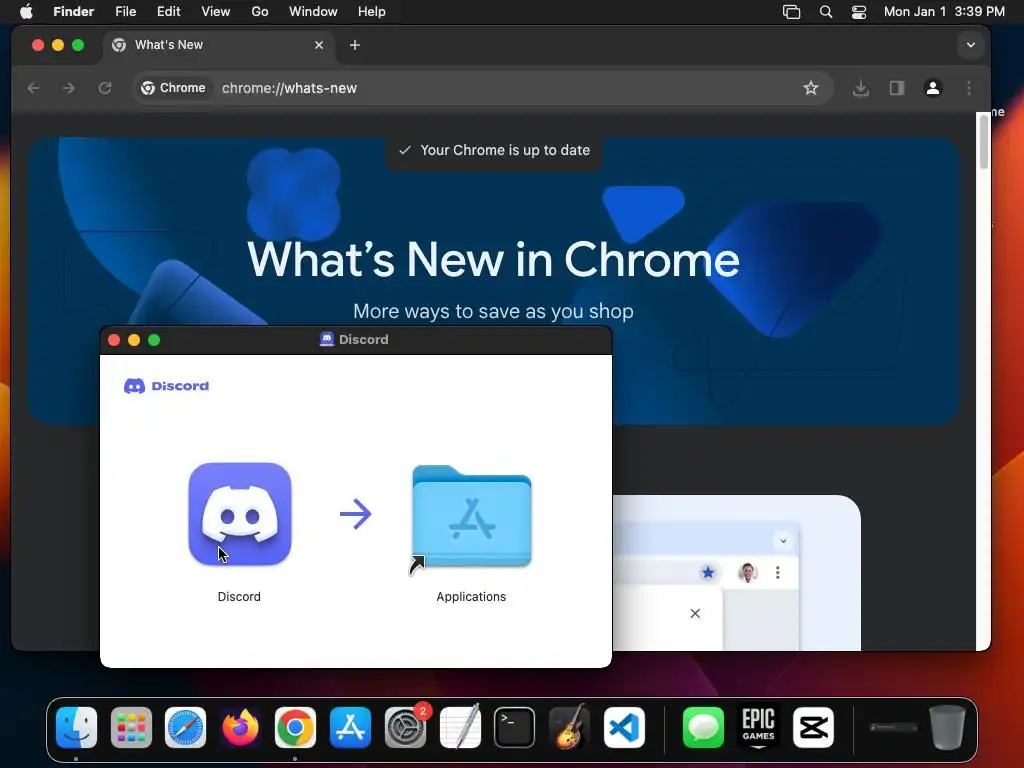Viewport: 1024px width, 768px height.
Task: Click the Discord logo in the installer header
Action: click(167, 386)
